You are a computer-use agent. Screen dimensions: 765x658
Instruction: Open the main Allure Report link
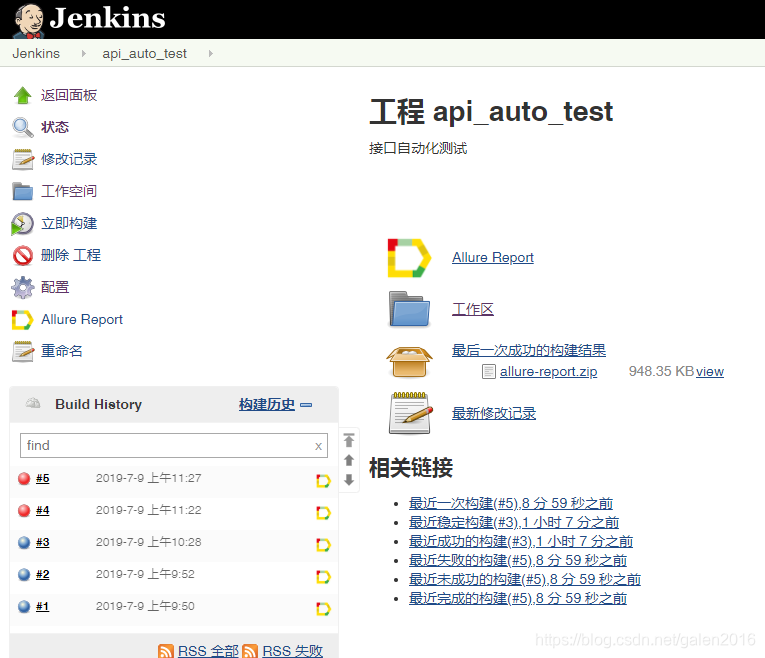tap(493, 258)
